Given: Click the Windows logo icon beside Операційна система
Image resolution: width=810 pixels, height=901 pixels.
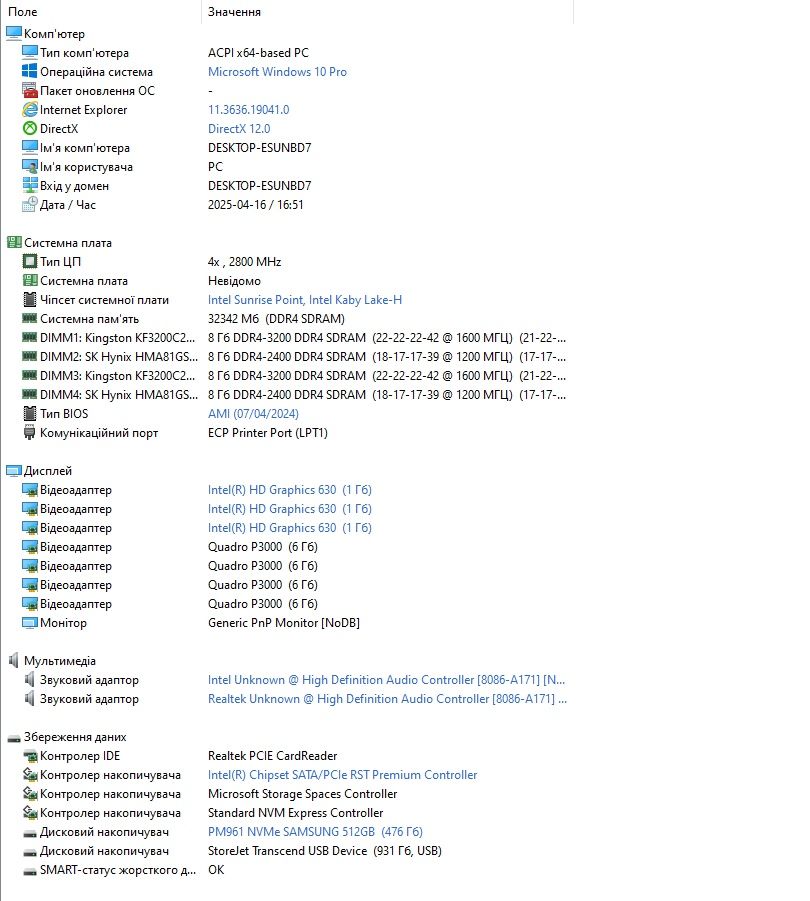Looking at the screenshot, I should [x=29, y=71].
